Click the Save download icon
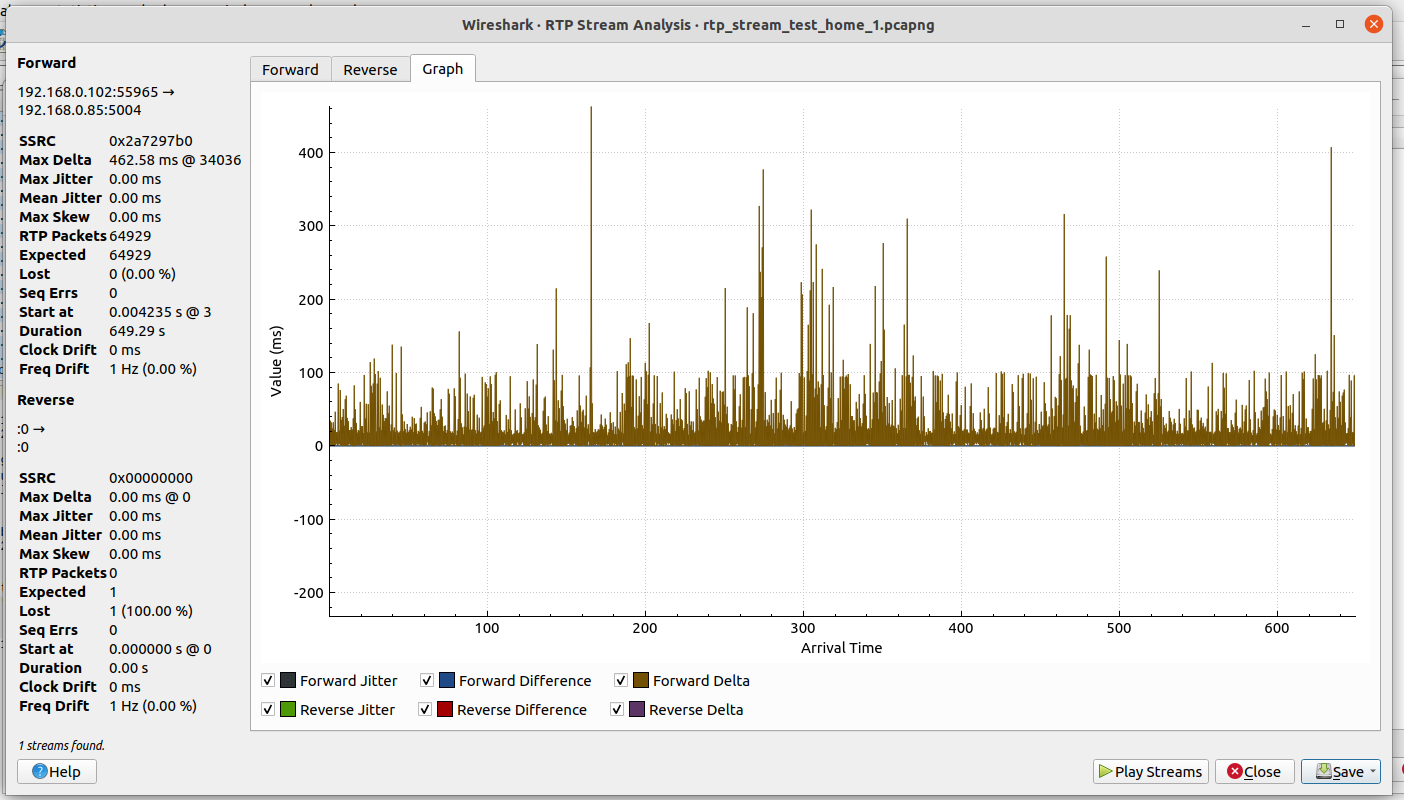 1323,771
